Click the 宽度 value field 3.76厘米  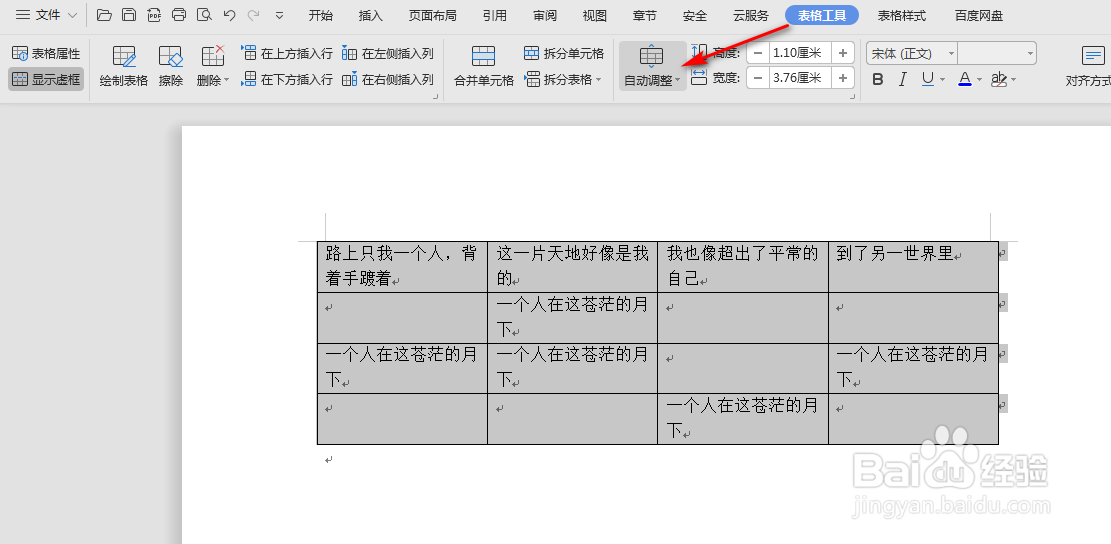(x=801, y=78)
